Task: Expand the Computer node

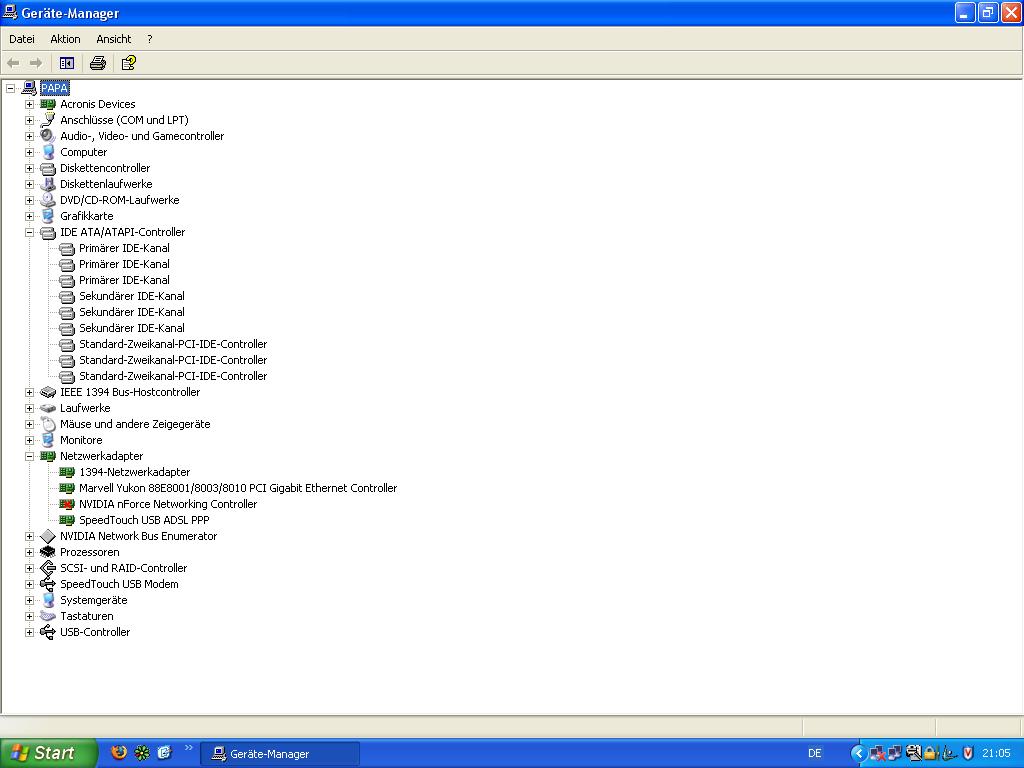Action: tap(29, 152)
